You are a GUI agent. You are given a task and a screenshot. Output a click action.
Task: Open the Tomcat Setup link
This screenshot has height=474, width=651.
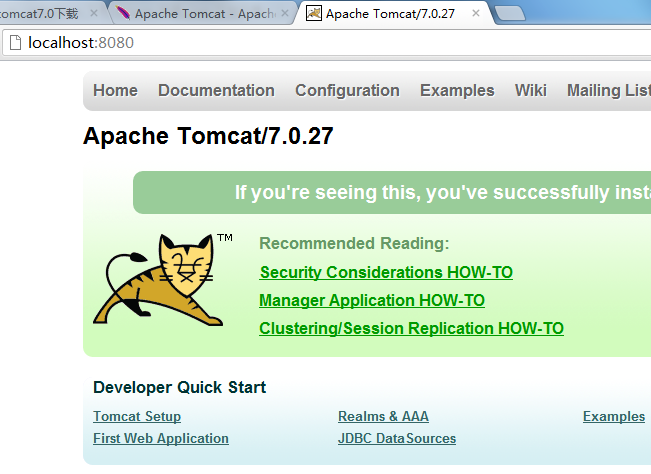[137, 416]
